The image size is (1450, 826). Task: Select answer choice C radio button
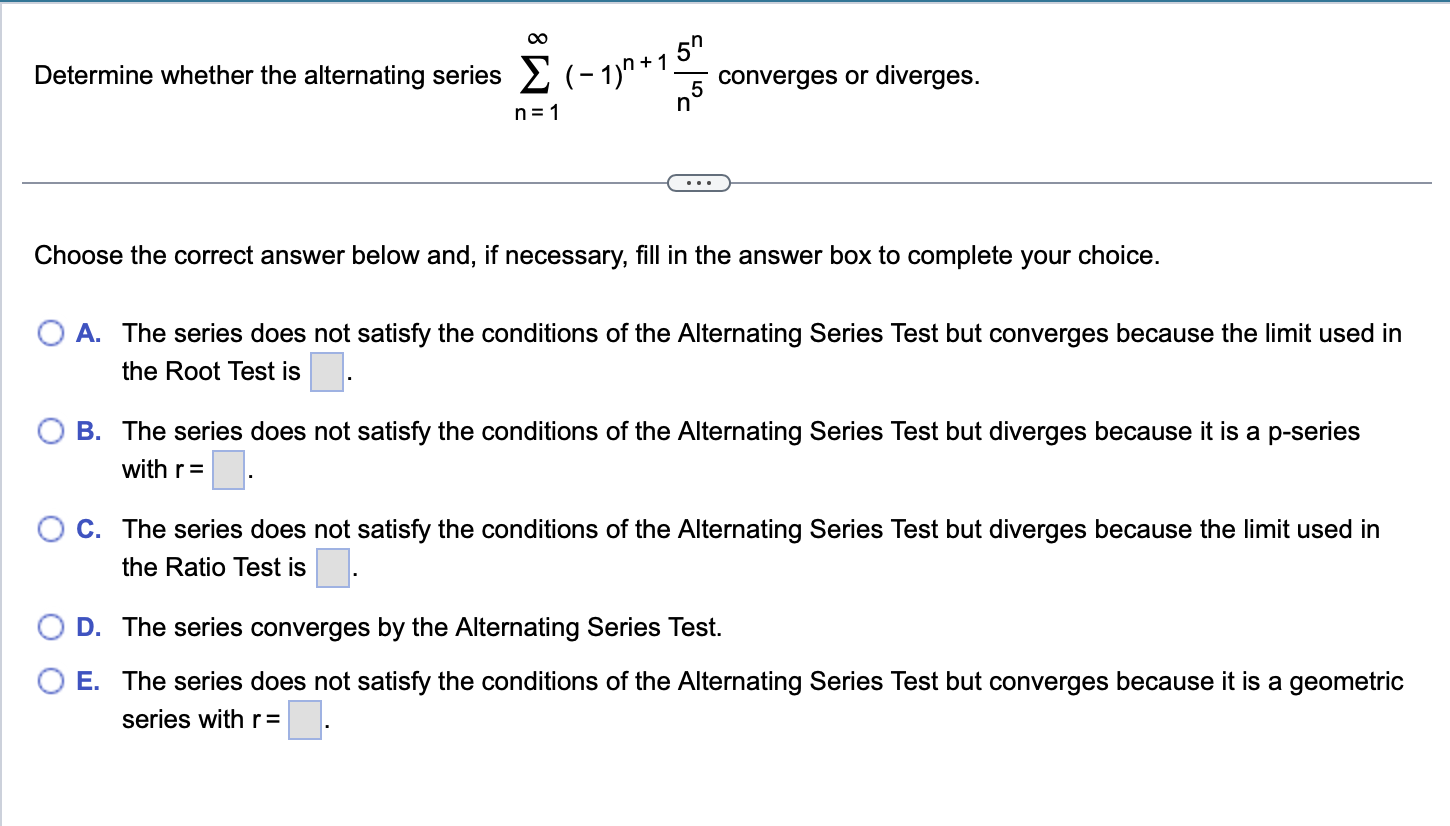click(50, 529)
